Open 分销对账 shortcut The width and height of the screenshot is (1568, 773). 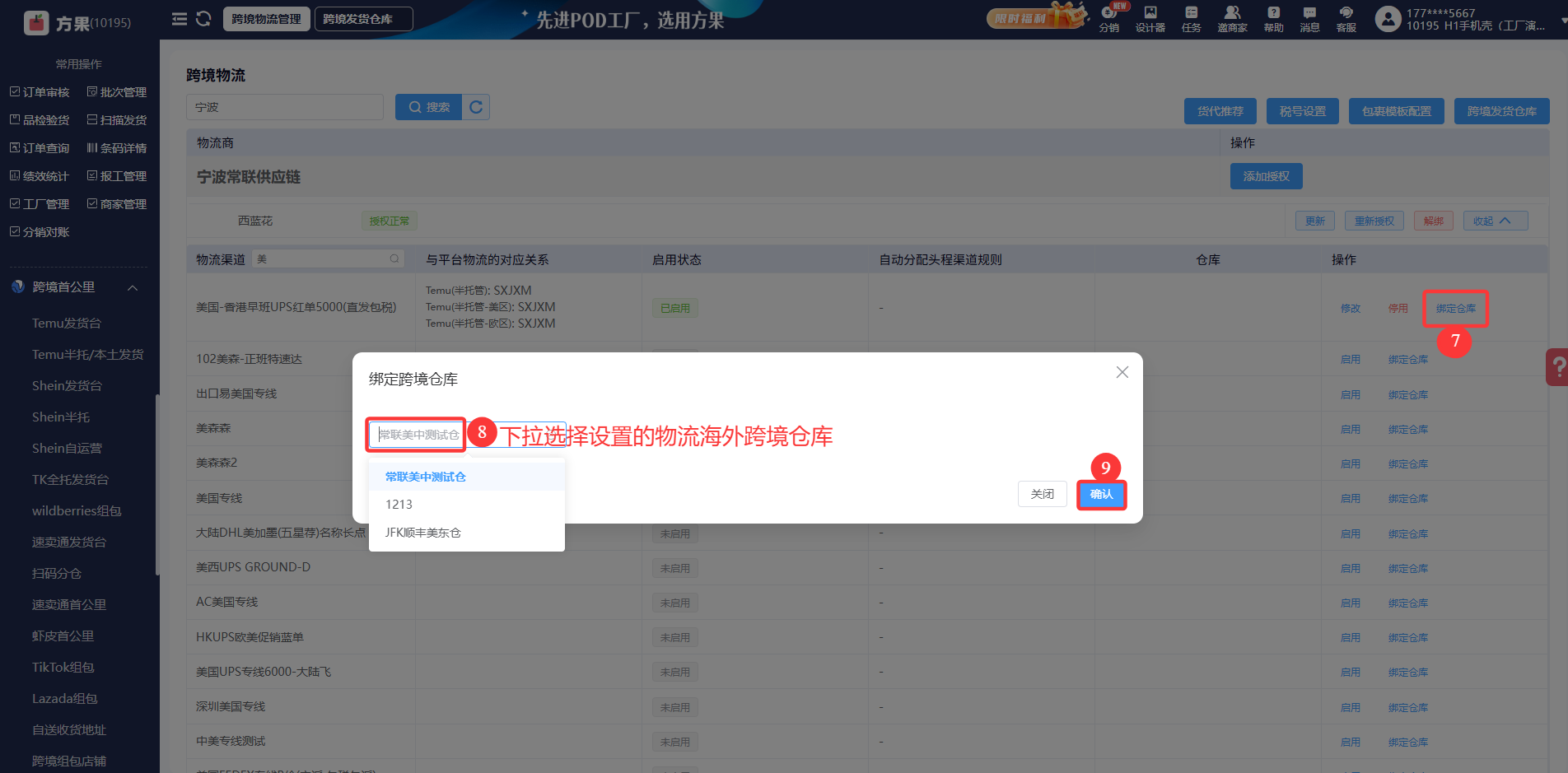coord(40,232)
